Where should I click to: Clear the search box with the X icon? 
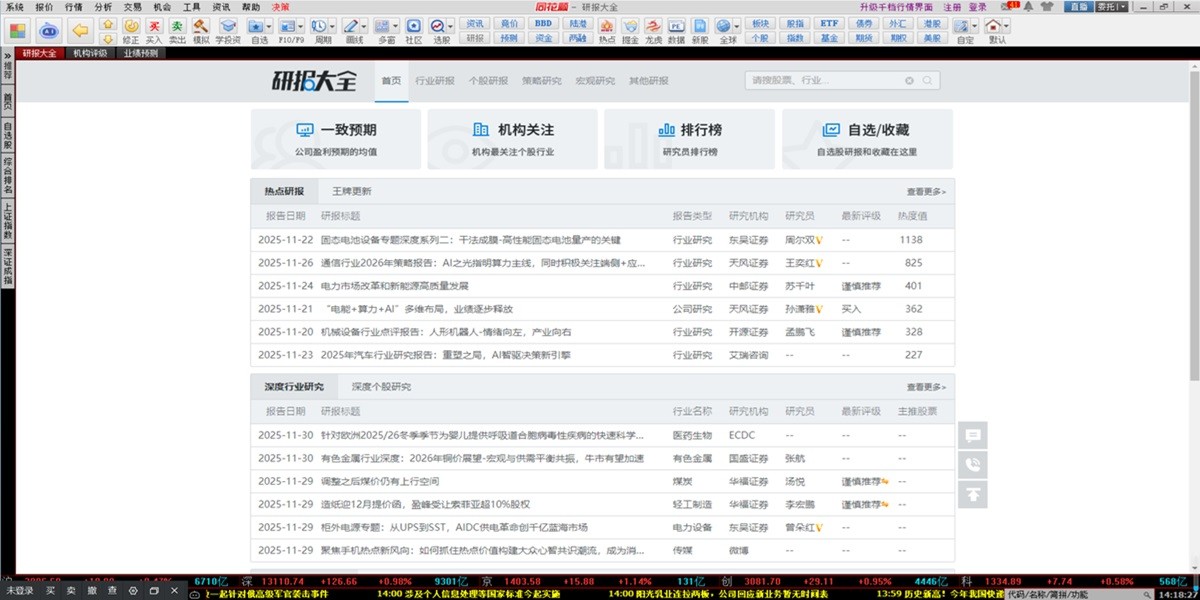coord(909,81)
